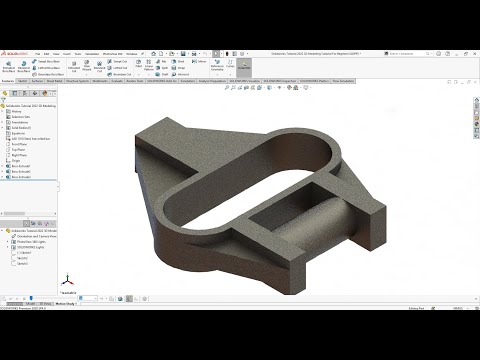Collapse the SOLIDWORKS Lights node
Screen dimensions: 480x360
coord(8,247)
